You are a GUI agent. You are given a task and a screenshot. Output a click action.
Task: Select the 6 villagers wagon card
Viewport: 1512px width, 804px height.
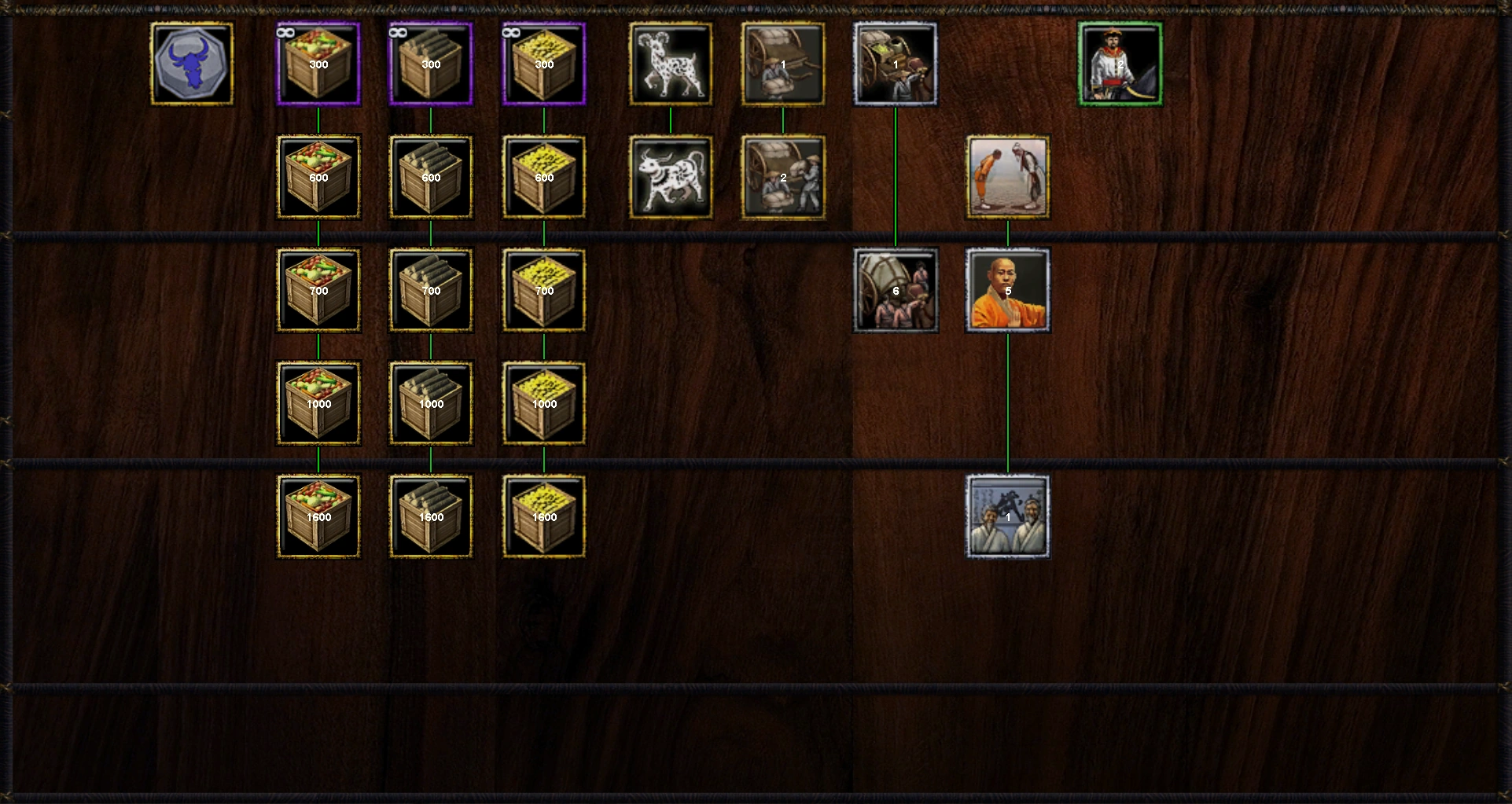coord(896,290)
